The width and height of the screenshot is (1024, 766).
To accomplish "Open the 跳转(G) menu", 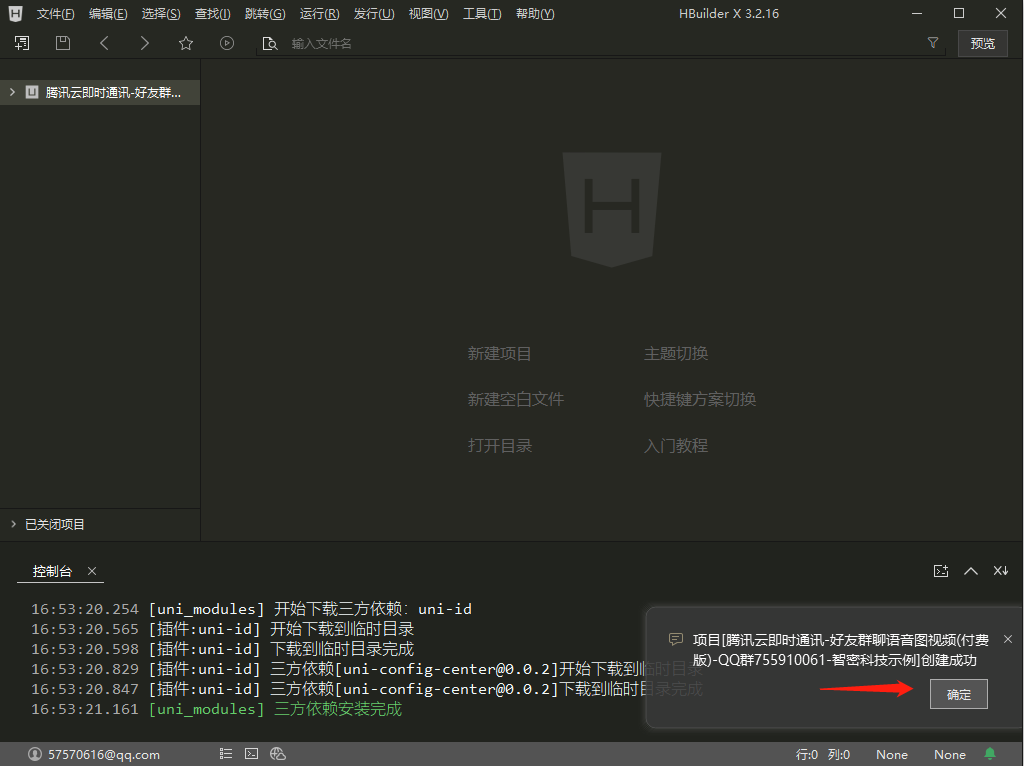I will [x=264, y=14].
